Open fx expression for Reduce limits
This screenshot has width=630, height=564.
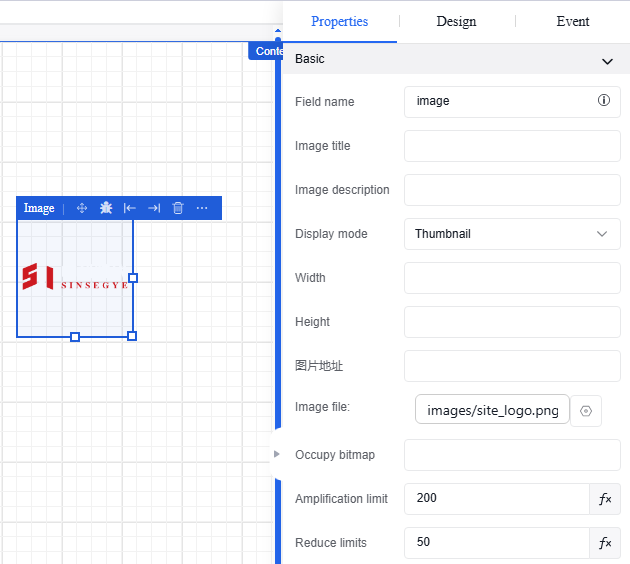[x=605, y=542]
